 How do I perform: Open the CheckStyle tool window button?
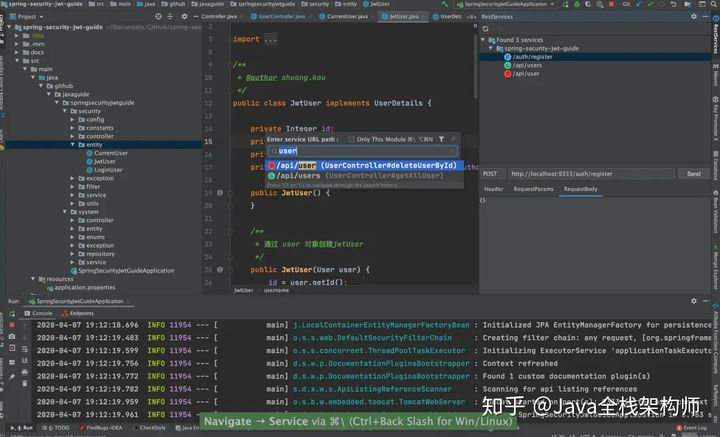(149, 428)
